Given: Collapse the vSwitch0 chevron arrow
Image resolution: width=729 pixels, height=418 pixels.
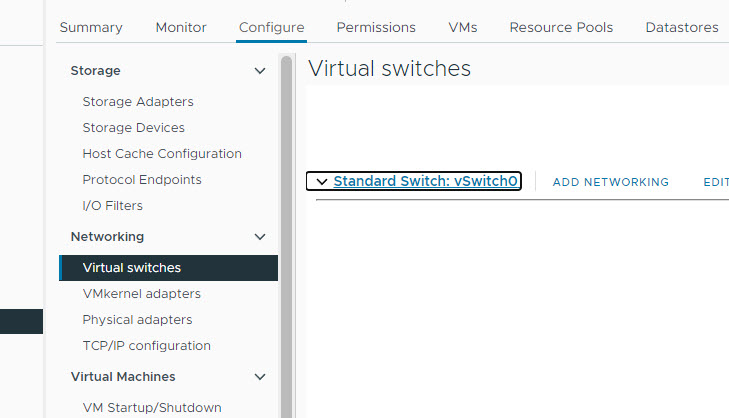Looking at the screenshot, I should coord(322,181).
